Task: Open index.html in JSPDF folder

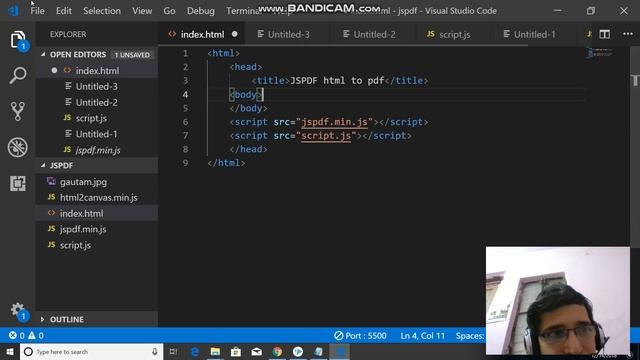Action: (x=97, y=213)
